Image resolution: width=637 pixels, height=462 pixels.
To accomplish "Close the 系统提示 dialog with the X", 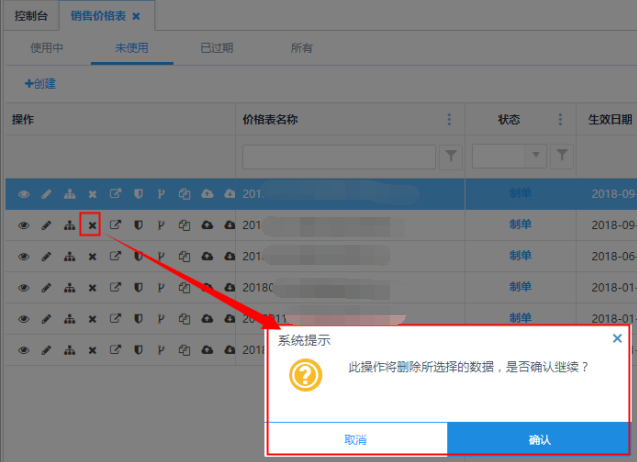I will [x=617, y=339].
